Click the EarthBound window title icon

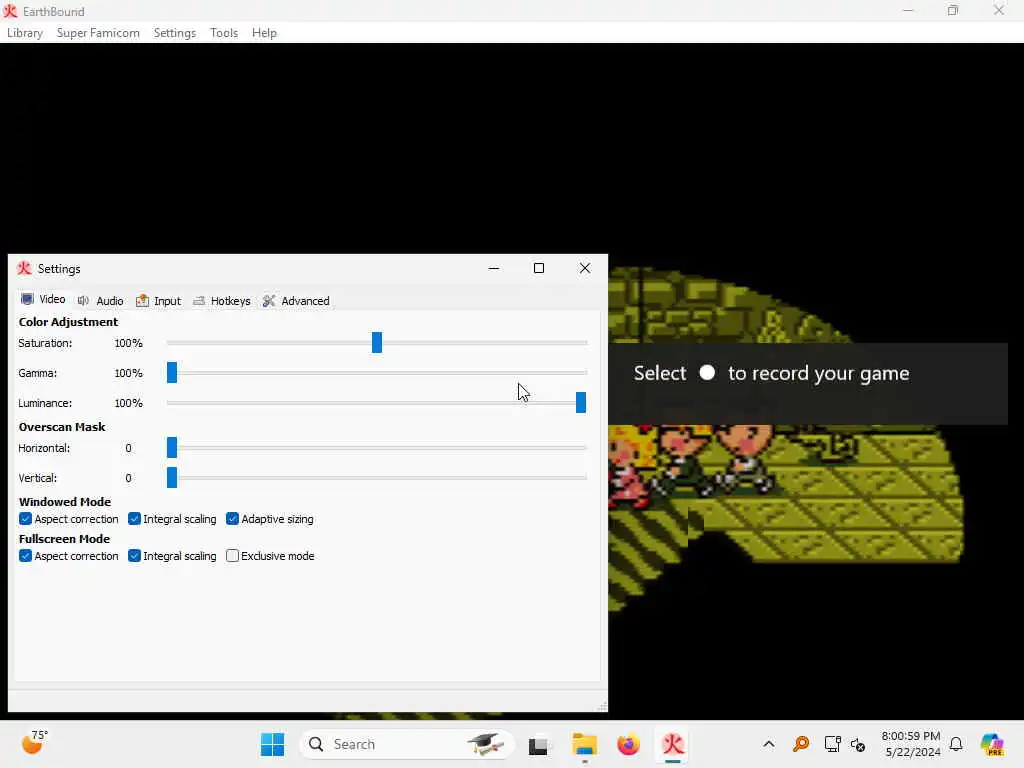point(10,10)
